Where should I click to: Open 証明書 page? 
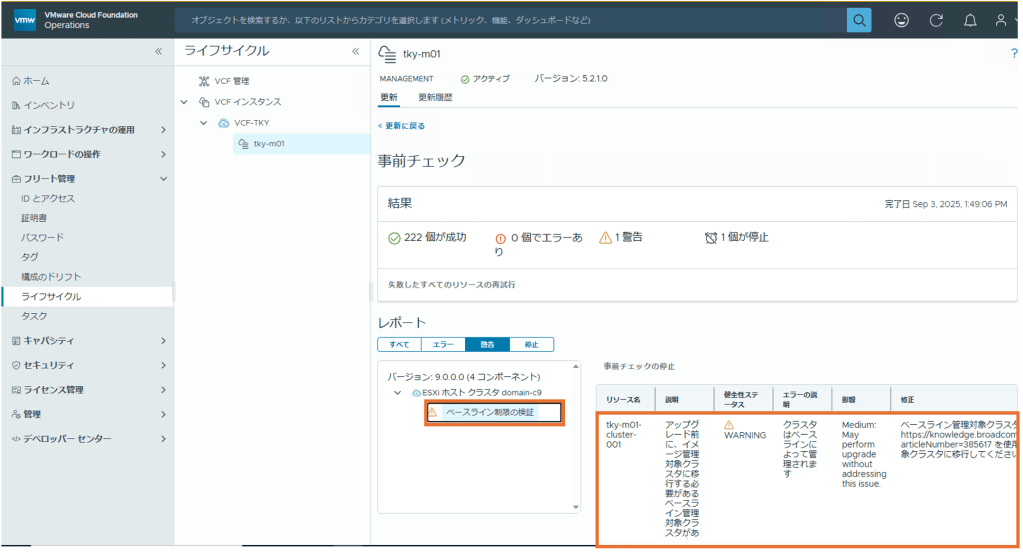click(x=34, y=218)
